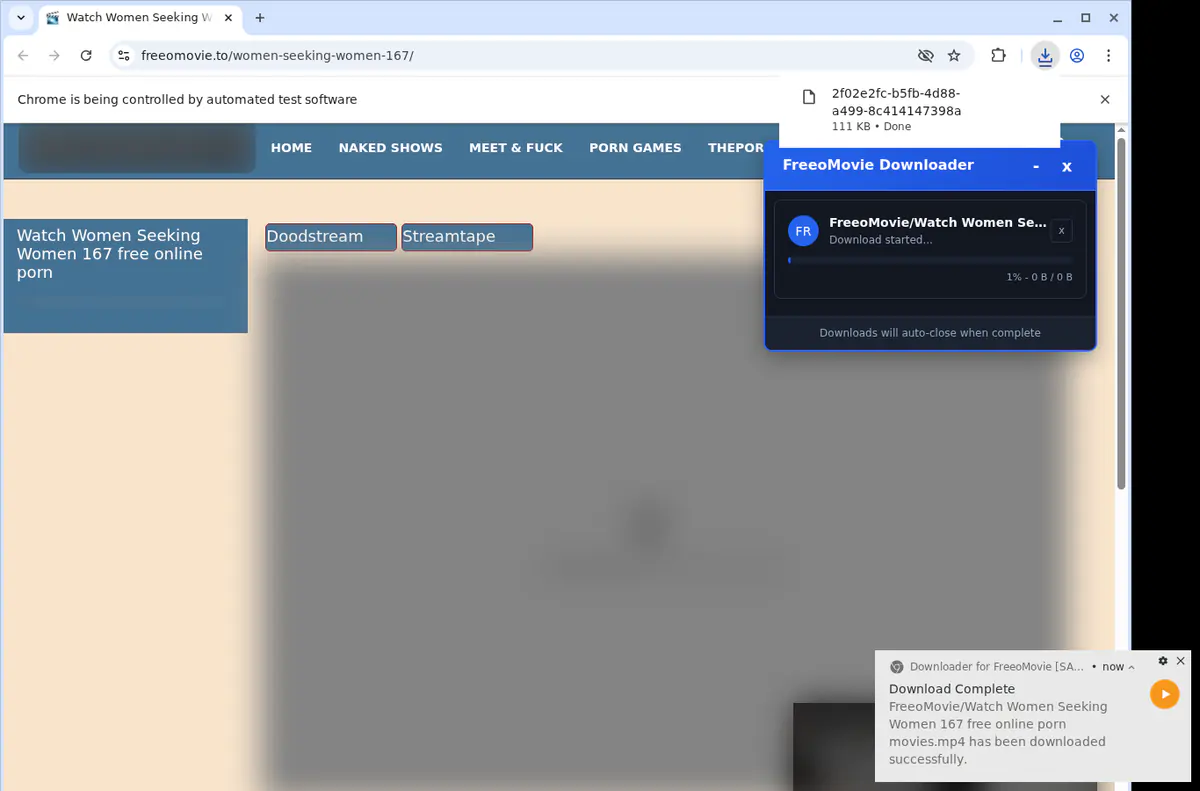
Task: Click the orange play icon in notification
Action: click(1164, 694)
